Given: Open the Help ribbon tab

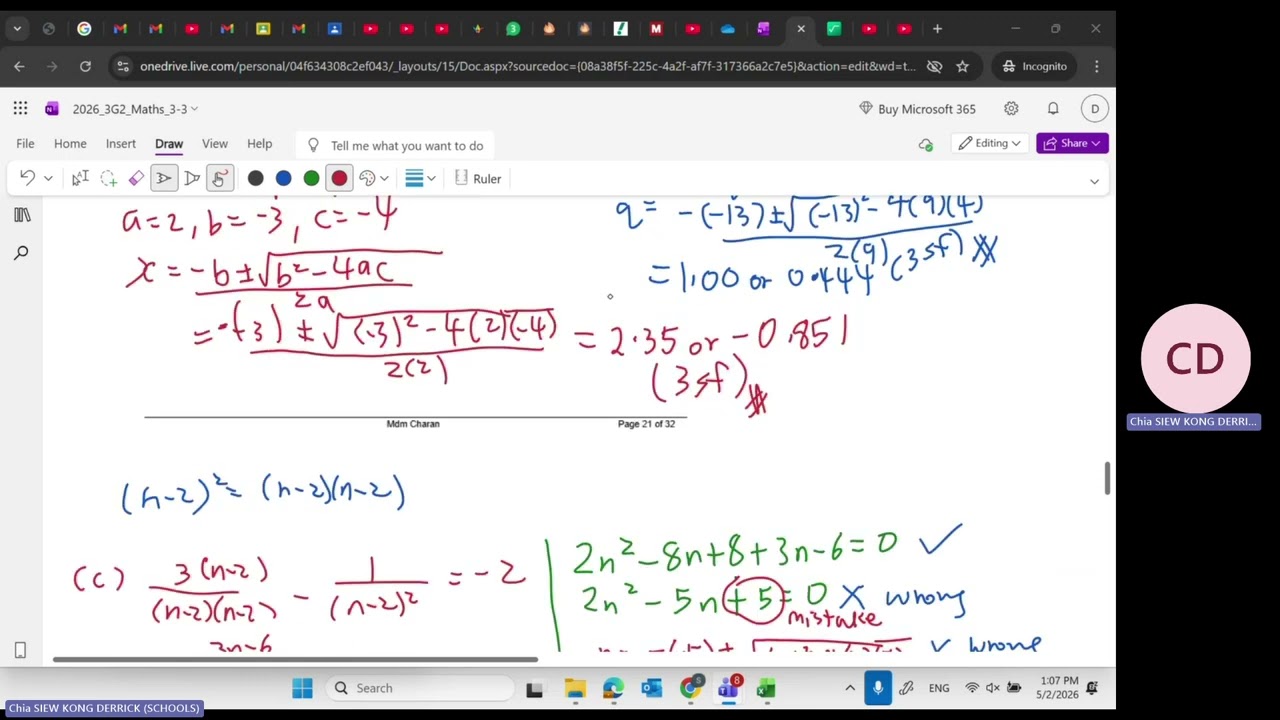Looking at the screenshot, I should click(260, 144).
